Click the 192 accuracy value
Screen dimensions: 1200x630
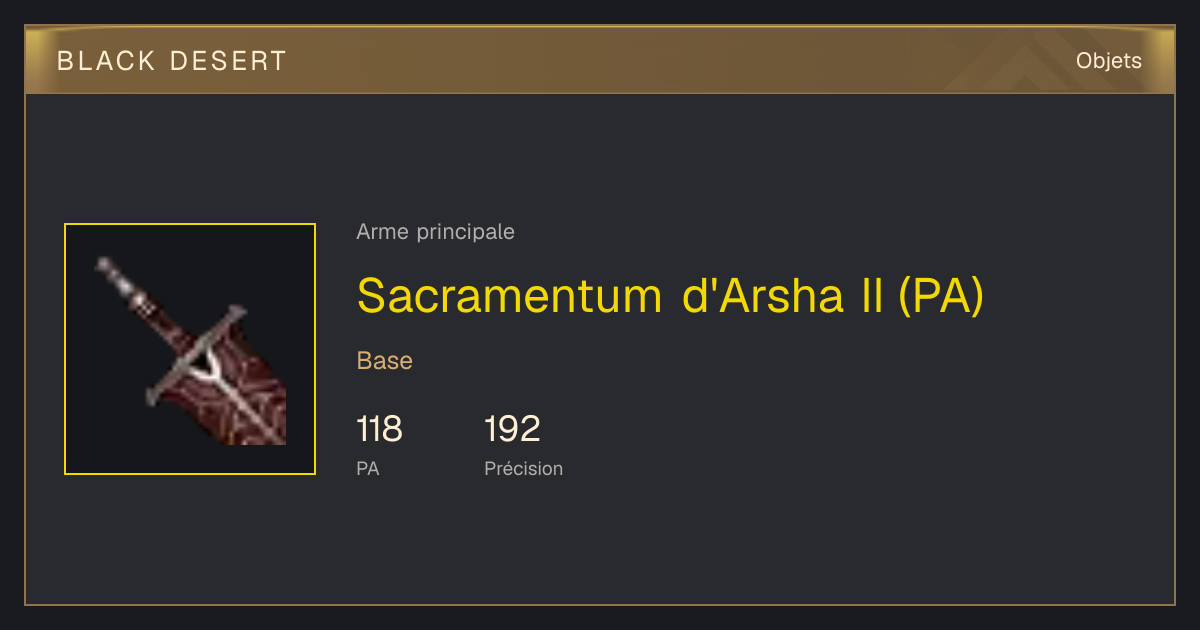coord(512,429)
